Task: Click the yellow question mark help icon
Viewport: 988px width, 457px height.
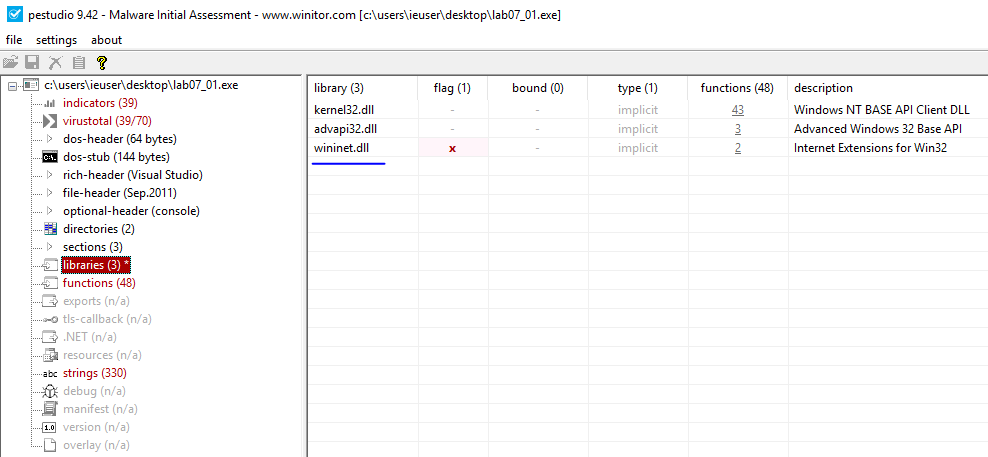Action: pos(101,62)
